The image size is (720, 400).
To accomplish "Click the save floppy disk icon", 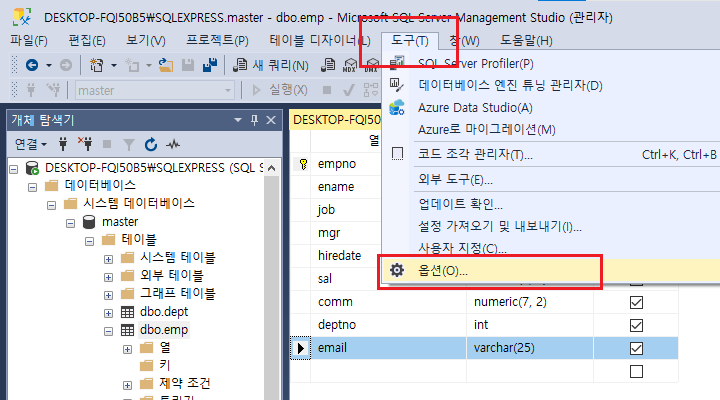I will click(x=188, y=65).
